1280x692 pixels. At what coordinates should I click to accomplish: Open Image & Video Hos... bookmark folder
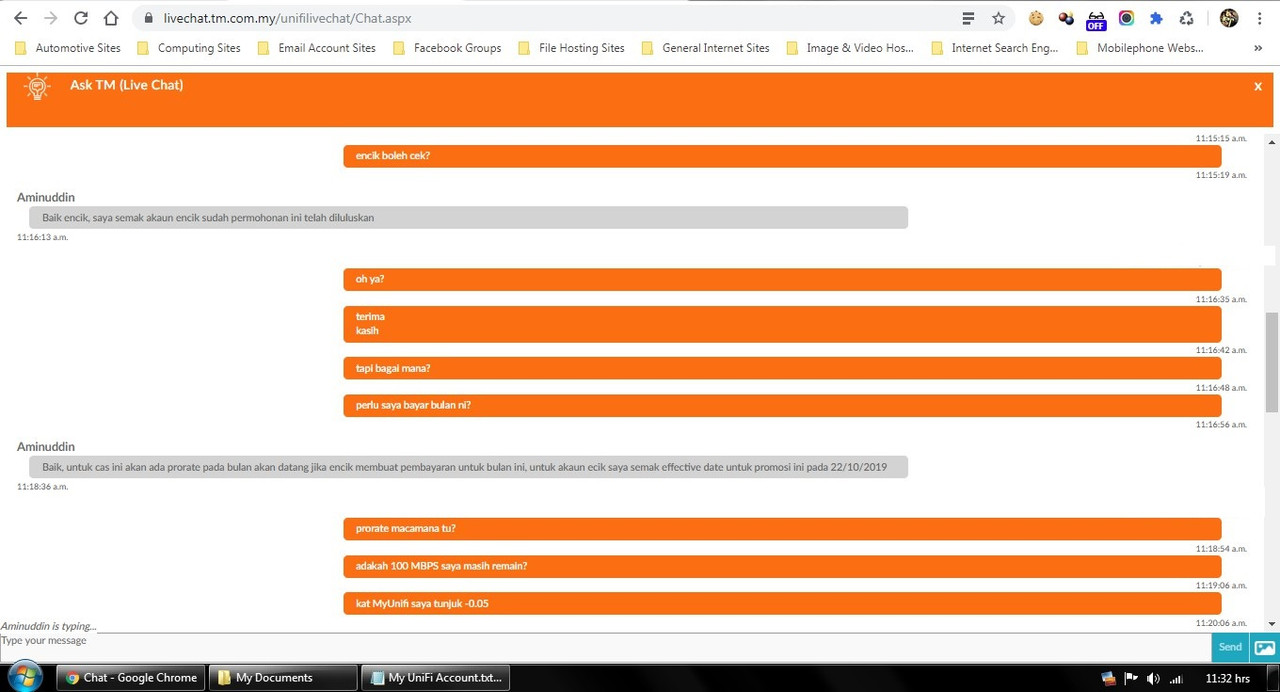click(850, 47)
